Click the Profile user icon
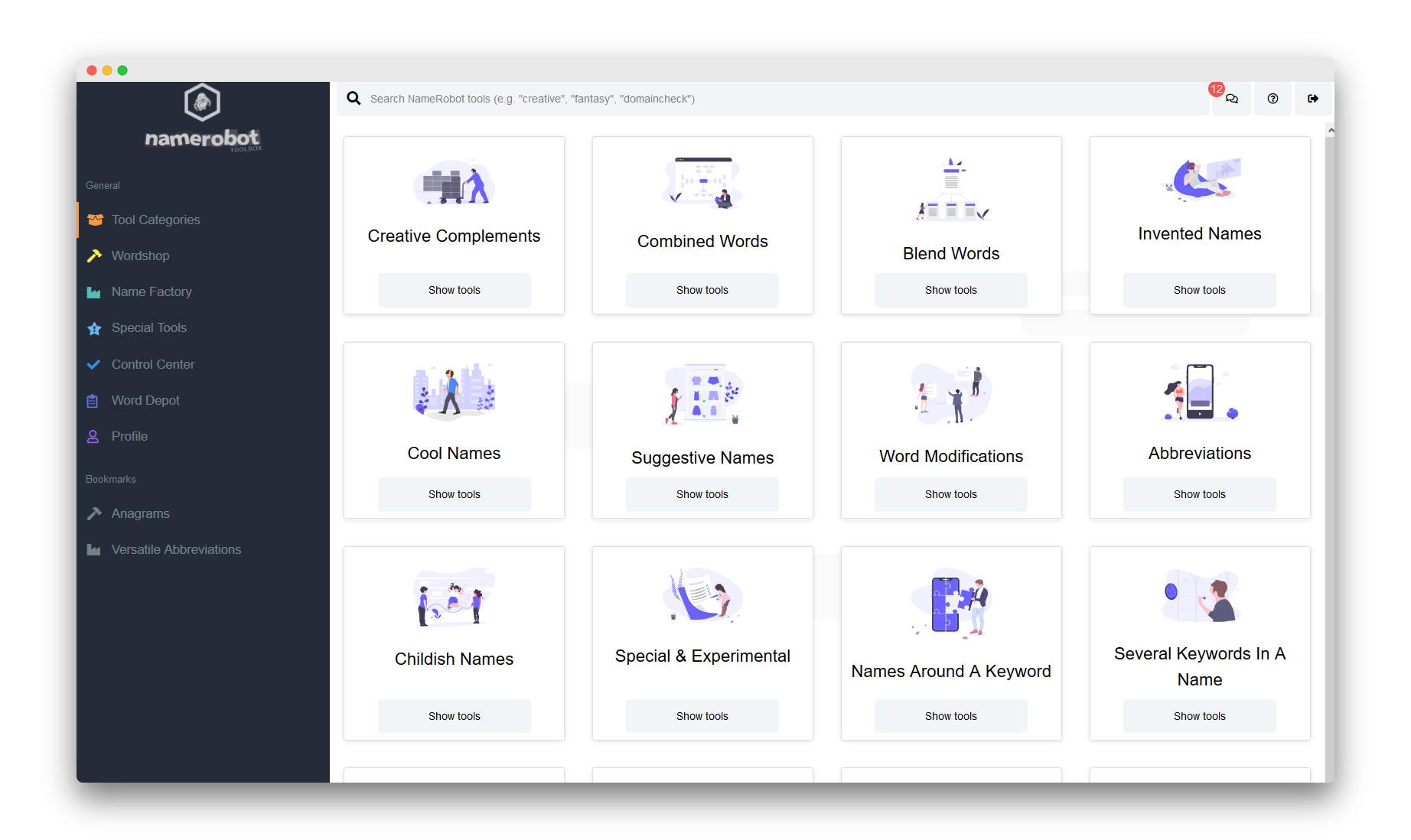 click(x=93, y=437)
